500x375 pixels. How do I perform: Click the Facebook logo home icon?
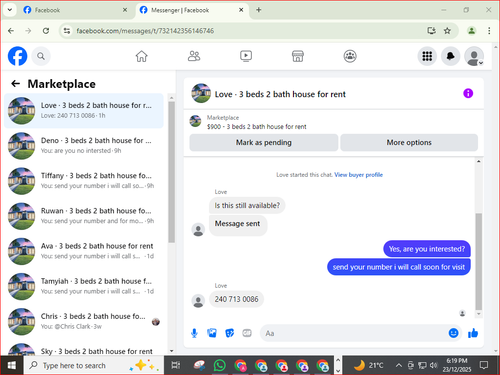[x=17, y=56]
